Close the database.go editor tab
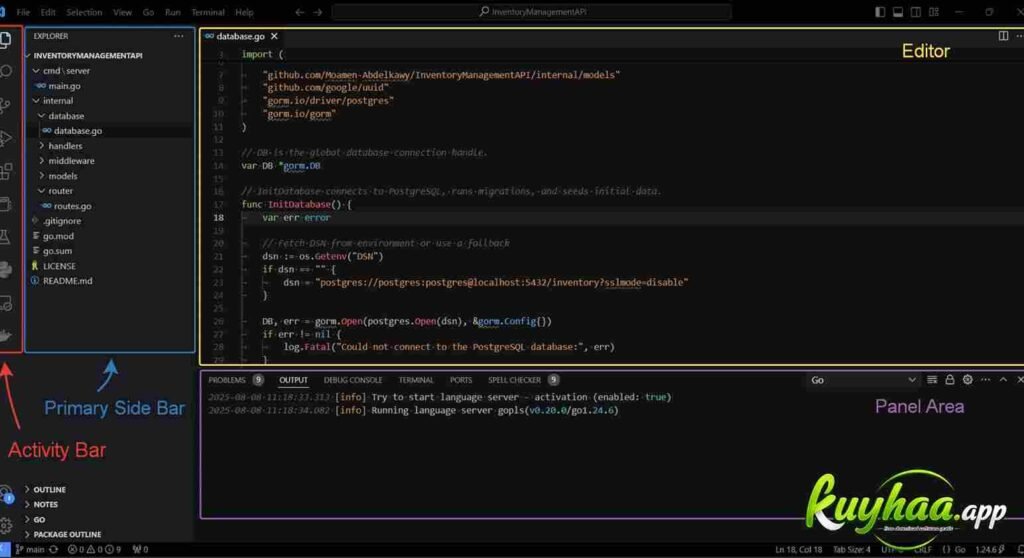This screenshot has height=558, width=1024. [274, 36]
